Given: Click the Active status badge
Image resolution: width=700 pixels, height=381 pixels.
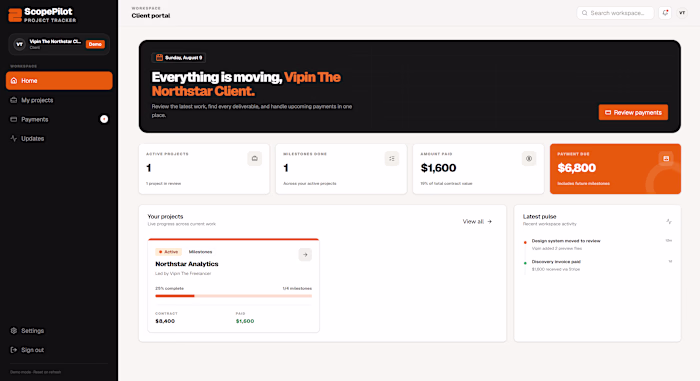Looking at the screenshot, I should point(168,252).
